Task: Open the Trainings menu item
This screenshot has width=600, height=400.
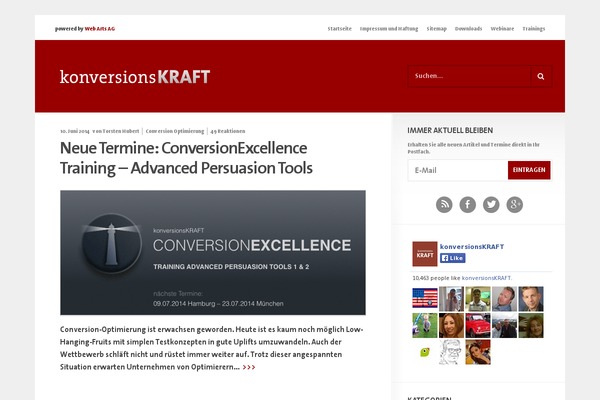Action: [533, 29]
